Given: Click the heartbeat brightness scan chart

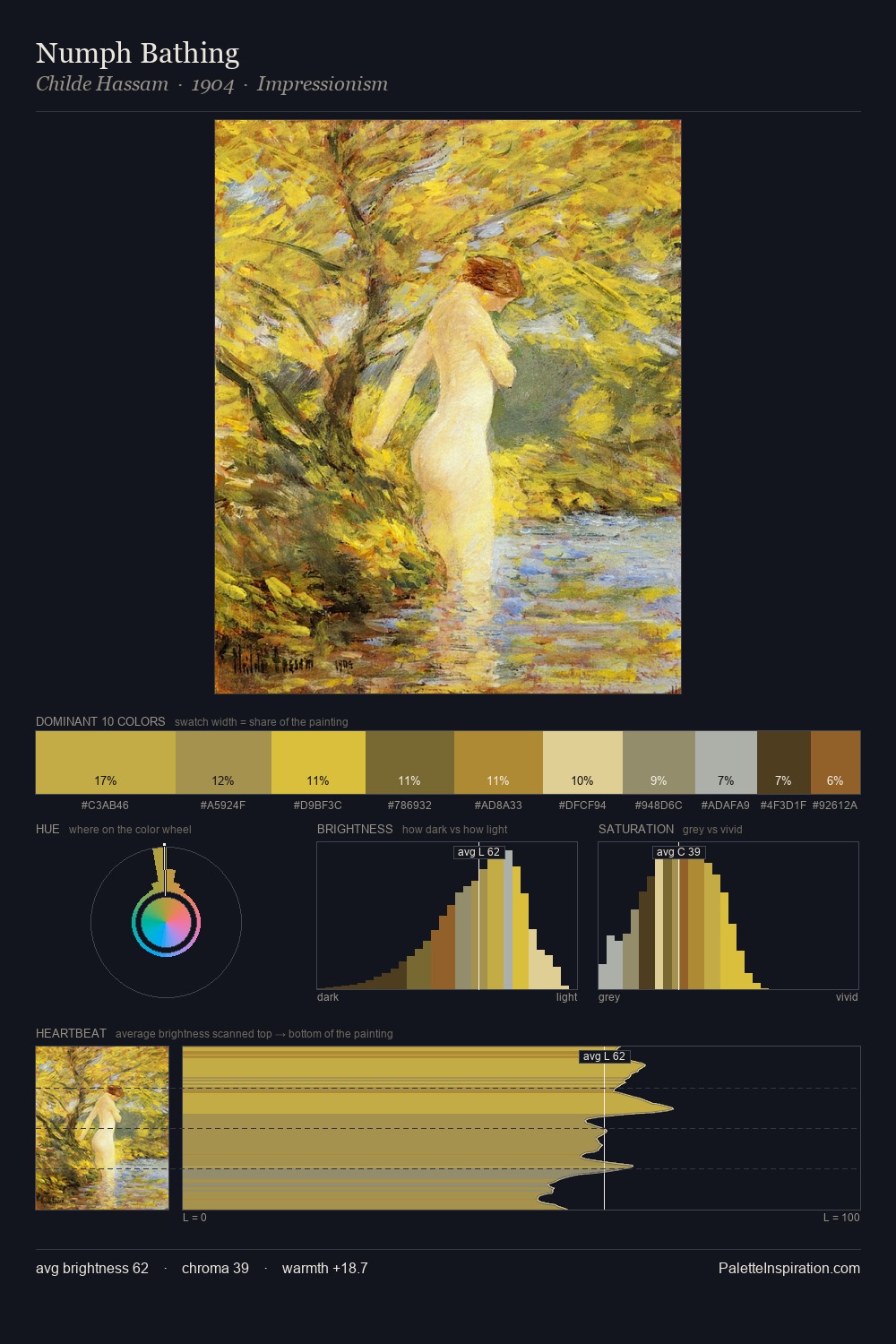Looking at the screenshot, I should pyautogui.click(x=521, y=1128).
